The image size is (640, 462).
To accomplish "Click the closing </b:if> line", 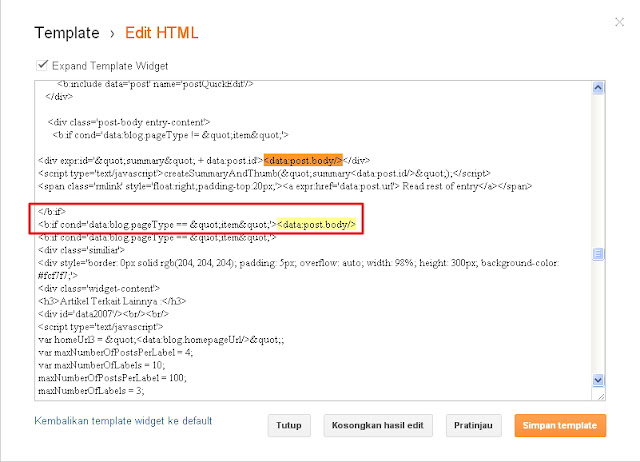I will [52, 211].
